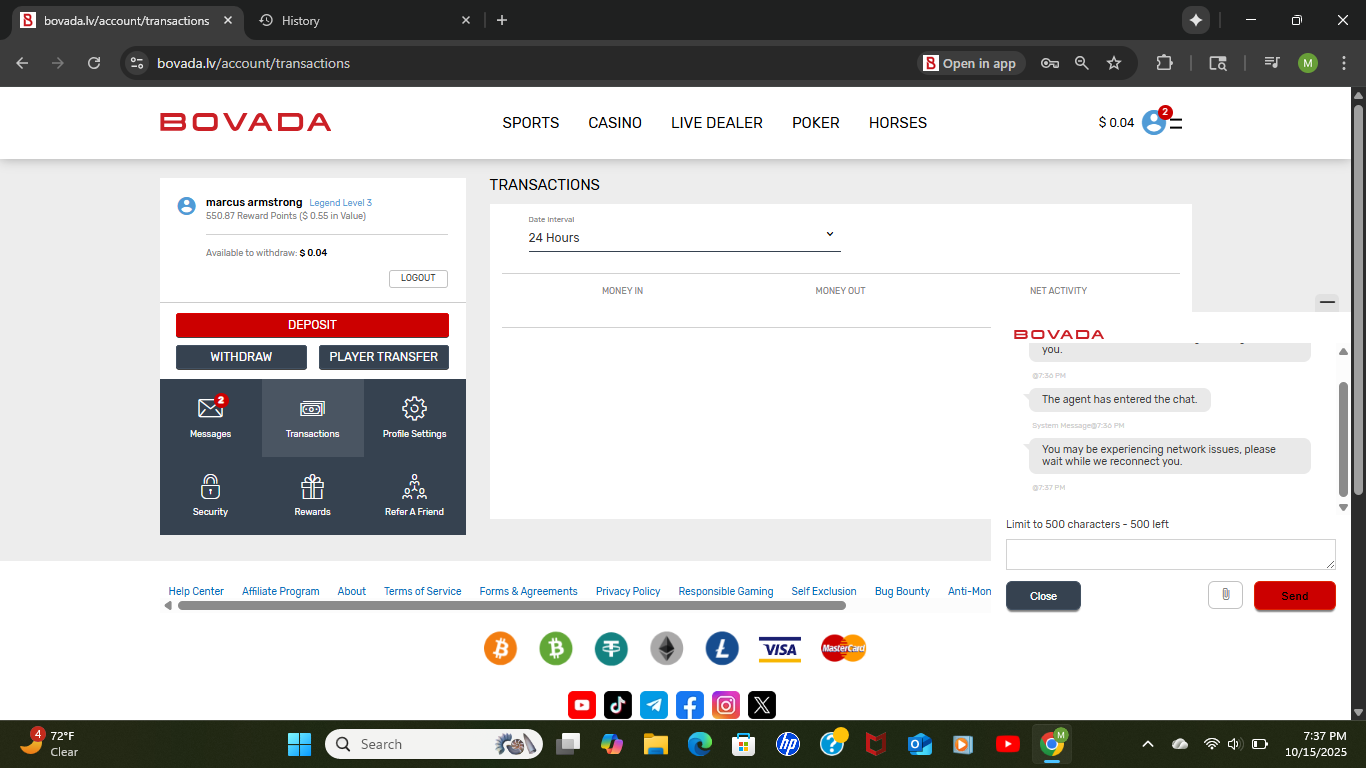Screen dimensions: 1366x768
Task: Open the hamburger menu beside the account avatar
Action: click(x=1176, y=124)
